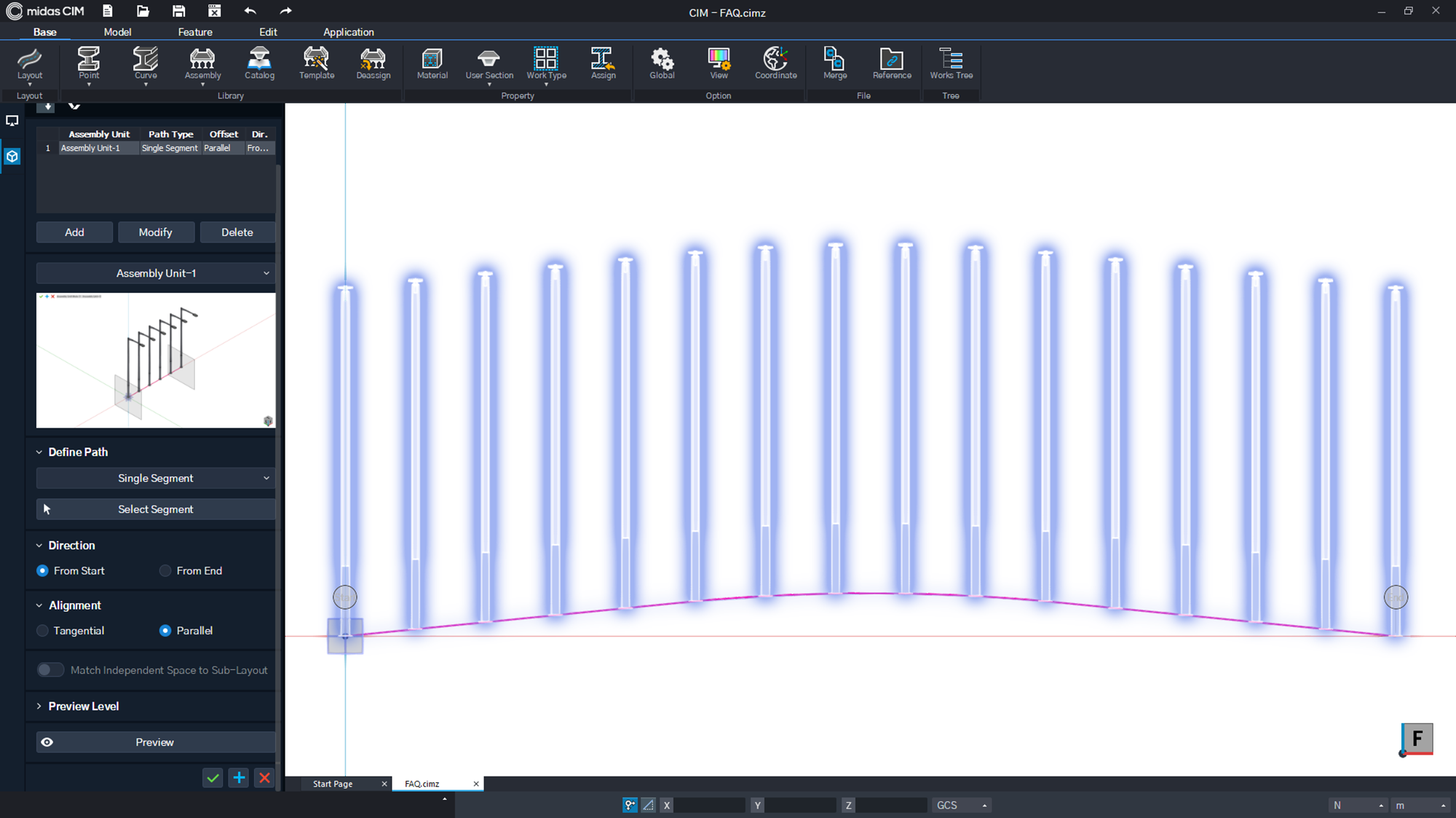The width and height of the screenshot is (1456, 818).
Task: Expand the Preview Level section
Action: tap(83, 706)
